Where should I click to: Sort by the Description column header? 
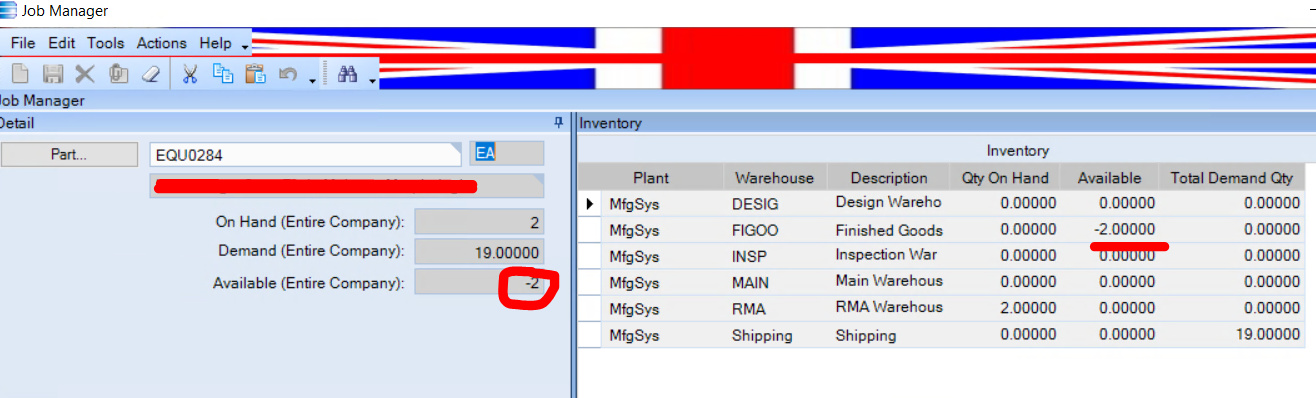[x=889, y=178]
